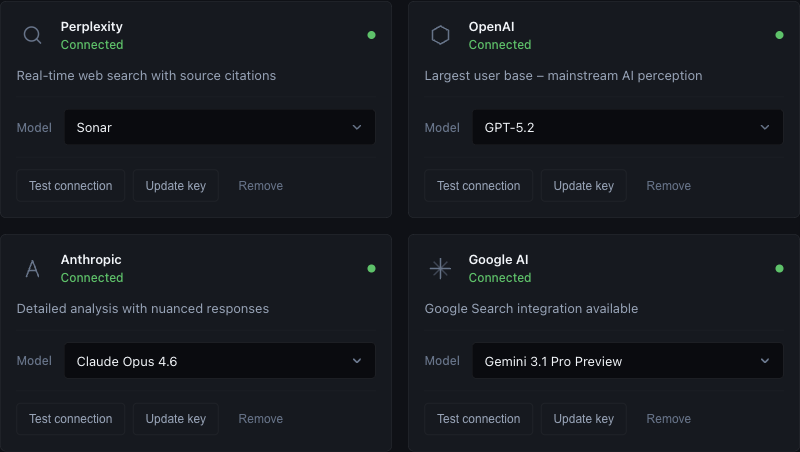Click the Perplexity provider name
Image resolution: width=800 pixels, height=452 pixels.
tap(91, 27)
